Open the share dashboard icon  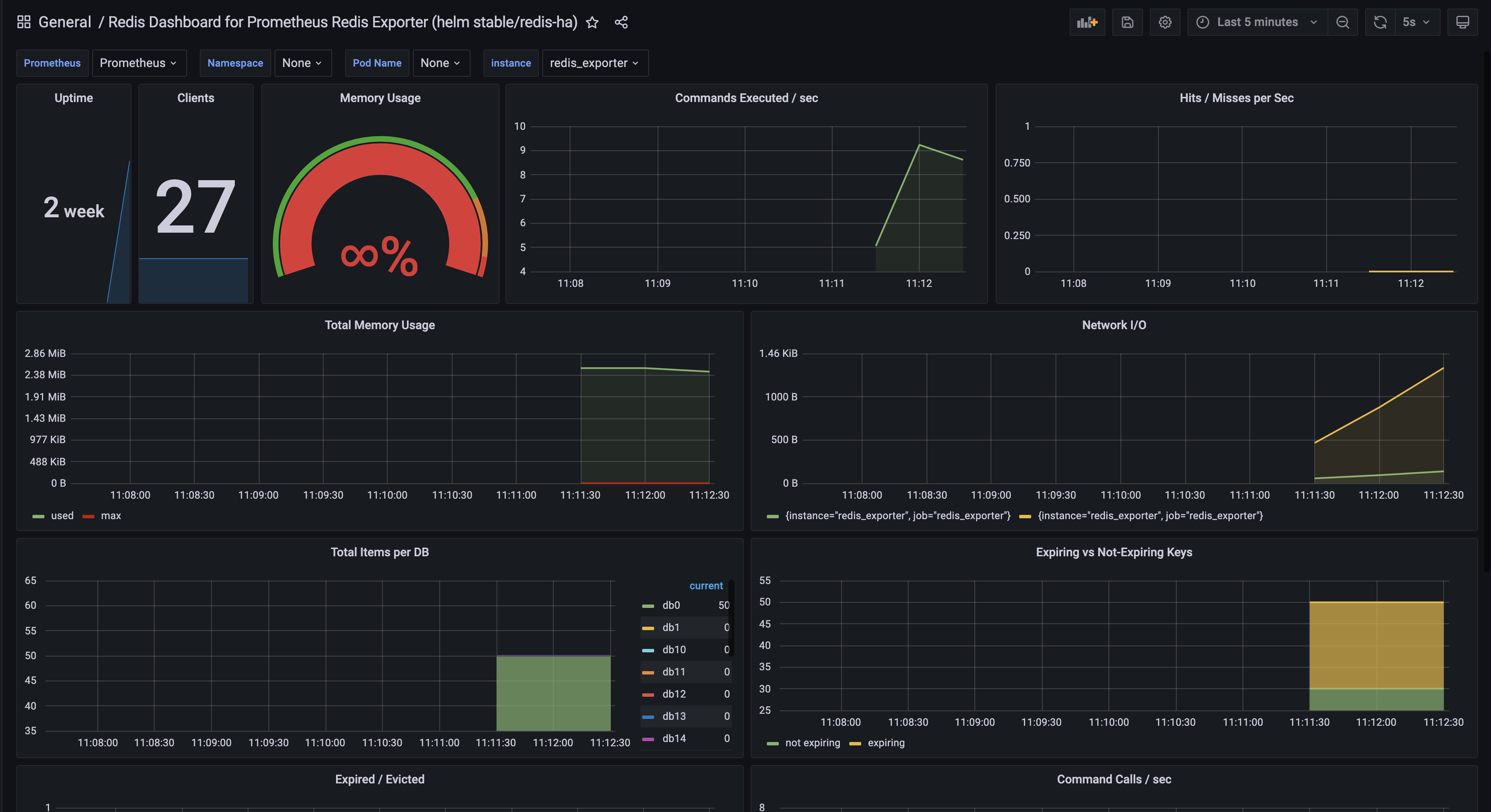click(620, 22)
